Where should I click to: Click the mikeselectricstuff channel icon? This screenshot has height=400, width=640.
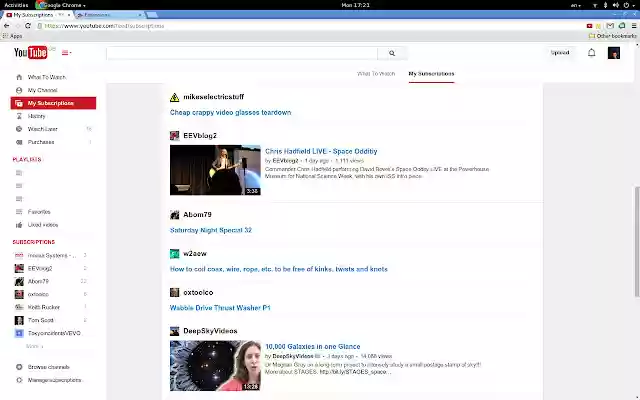coord(175,97)
